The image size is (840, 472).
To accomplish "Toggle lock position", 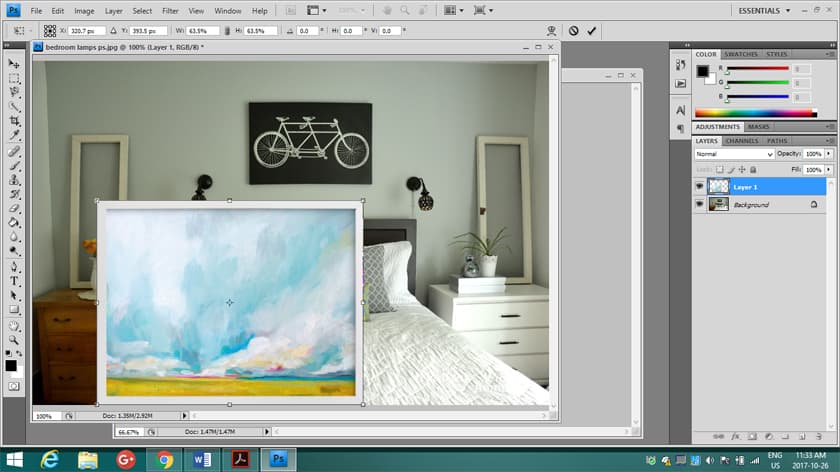I will point(742,169).
